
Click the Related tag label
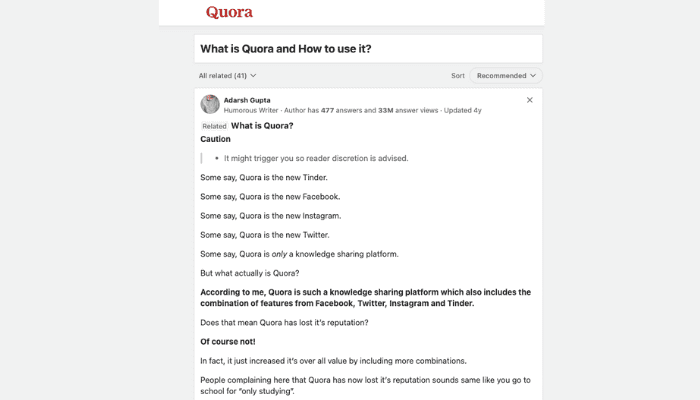[x=214, y=126]
